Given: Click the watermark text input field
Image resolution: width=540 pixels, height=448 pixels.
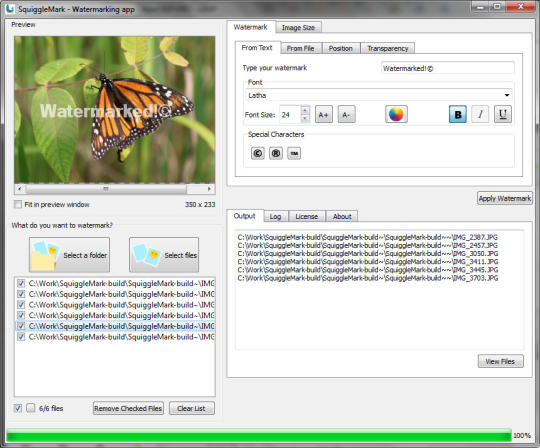Looking at the screenshot, I should 448,68.
